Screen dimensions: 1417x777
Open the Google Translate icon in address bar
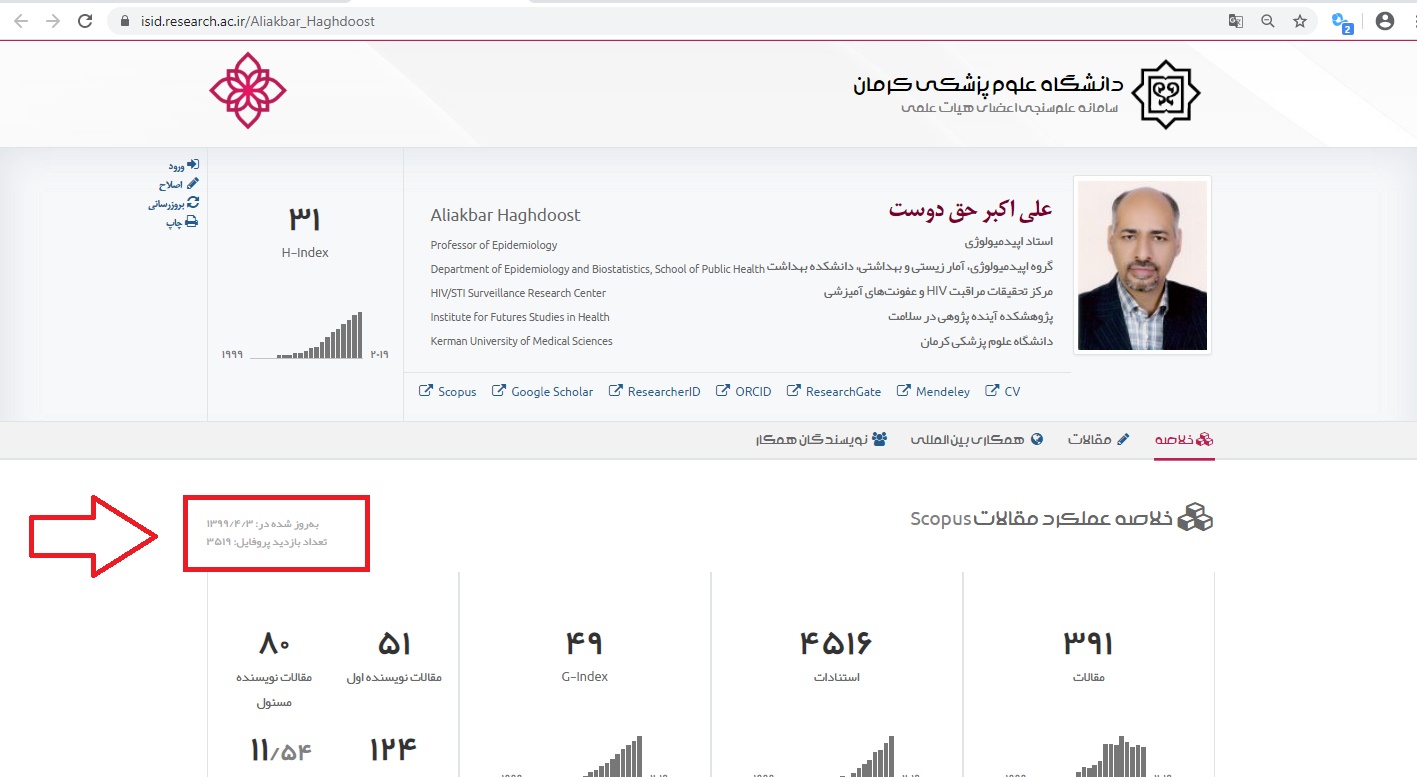1237,21
